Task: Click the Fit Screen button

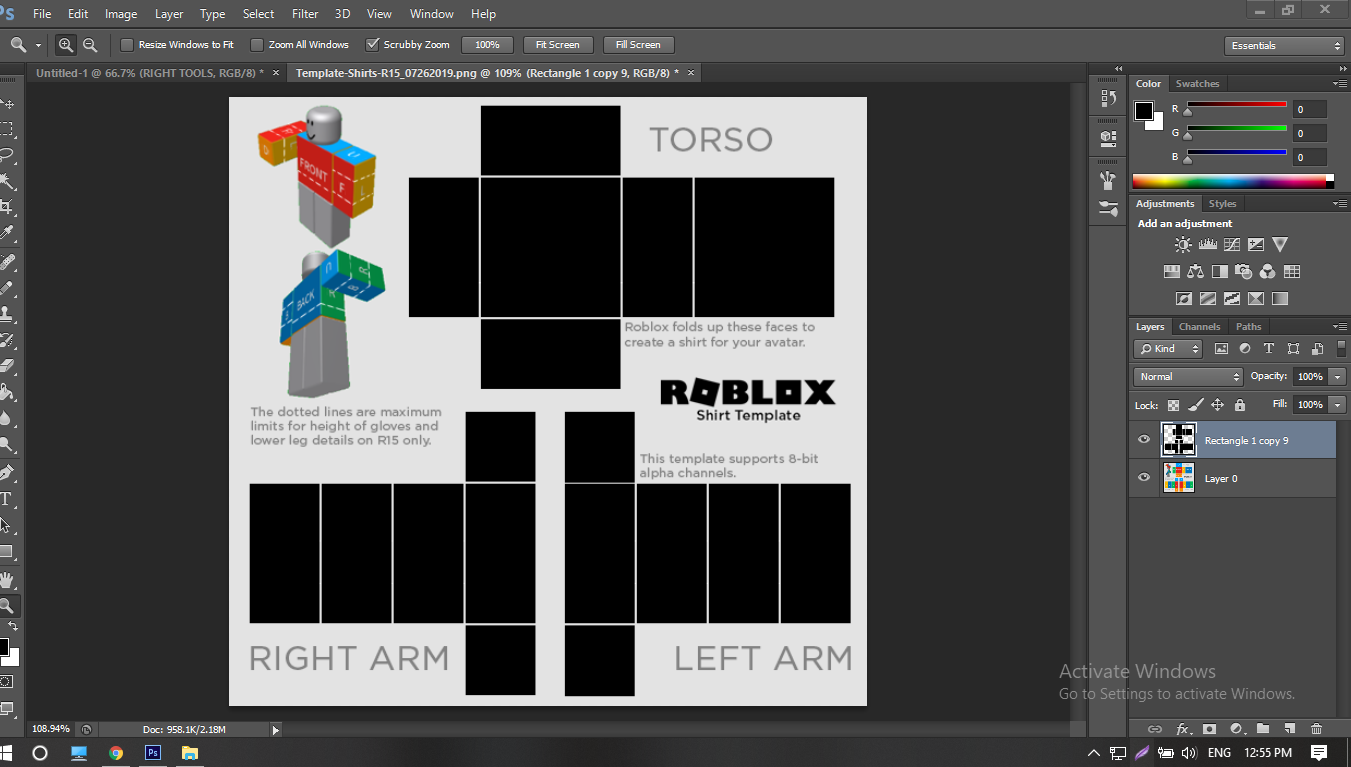Action: [x=558, y=45]
